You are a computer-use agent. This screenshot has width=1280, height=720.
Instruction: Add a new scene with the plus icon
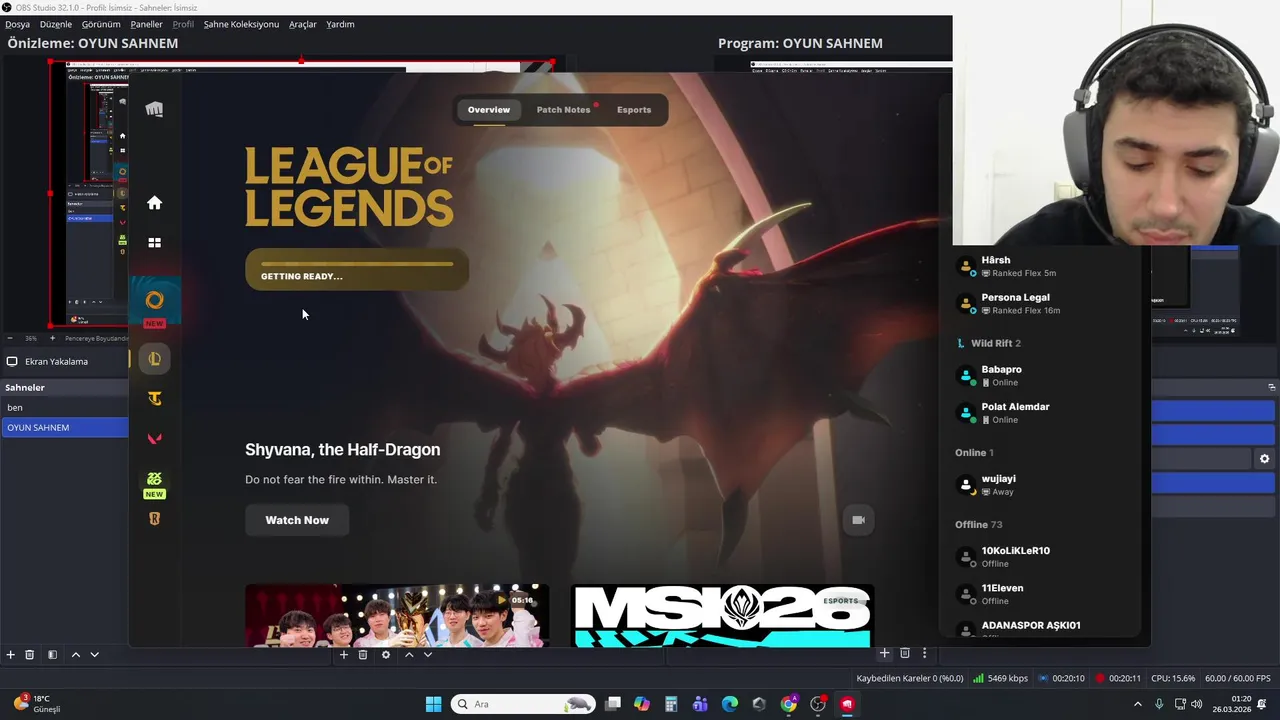(x=10, y=654)
